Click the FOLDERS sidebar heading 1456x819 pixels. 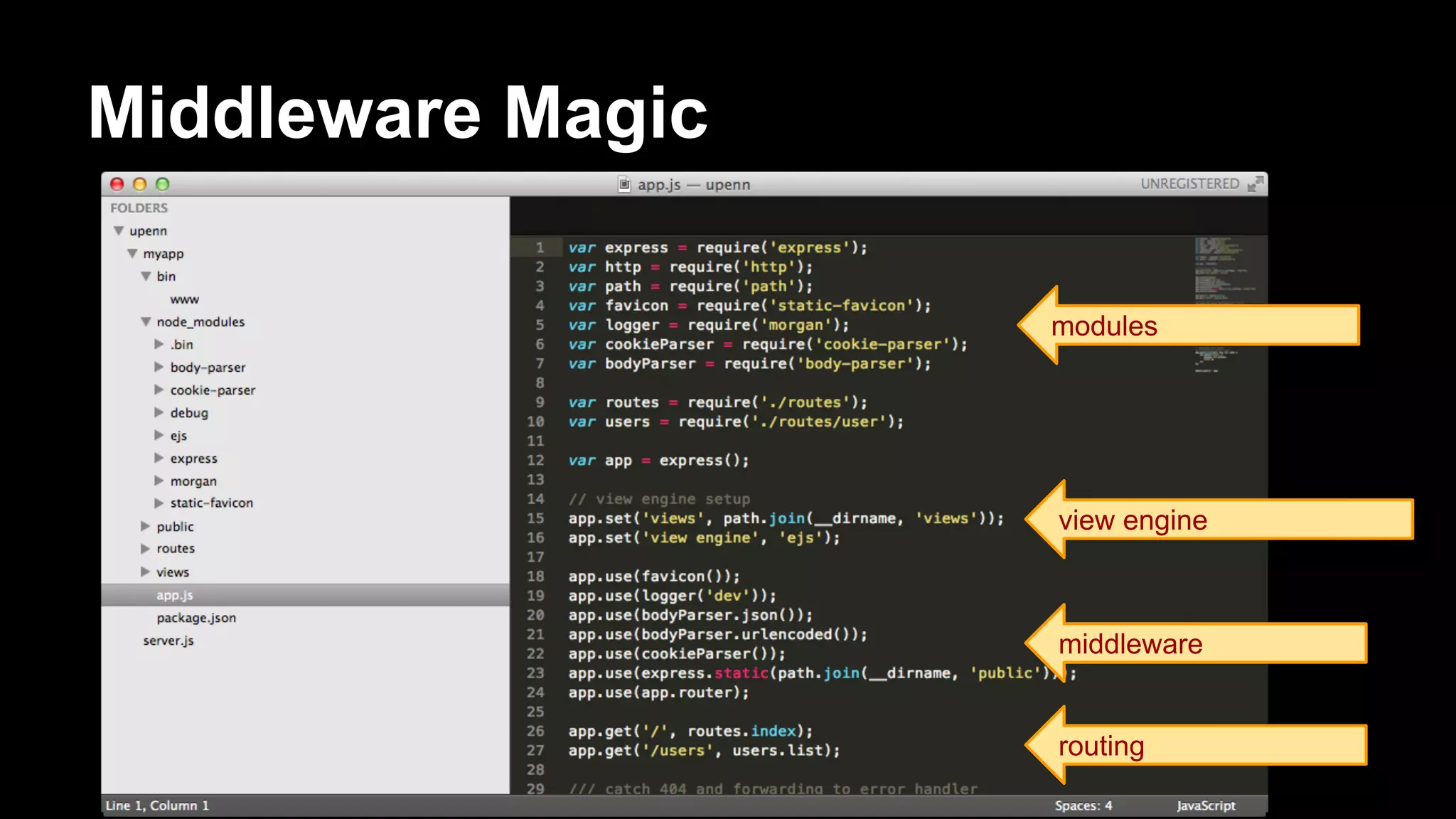click(139, 208)
